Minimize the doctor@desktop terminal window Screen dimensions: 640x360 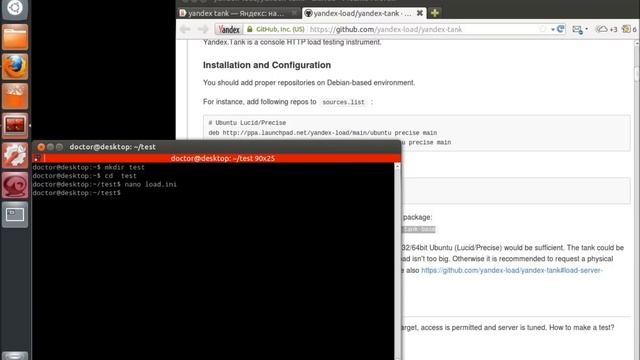click(x=50, y=147)
